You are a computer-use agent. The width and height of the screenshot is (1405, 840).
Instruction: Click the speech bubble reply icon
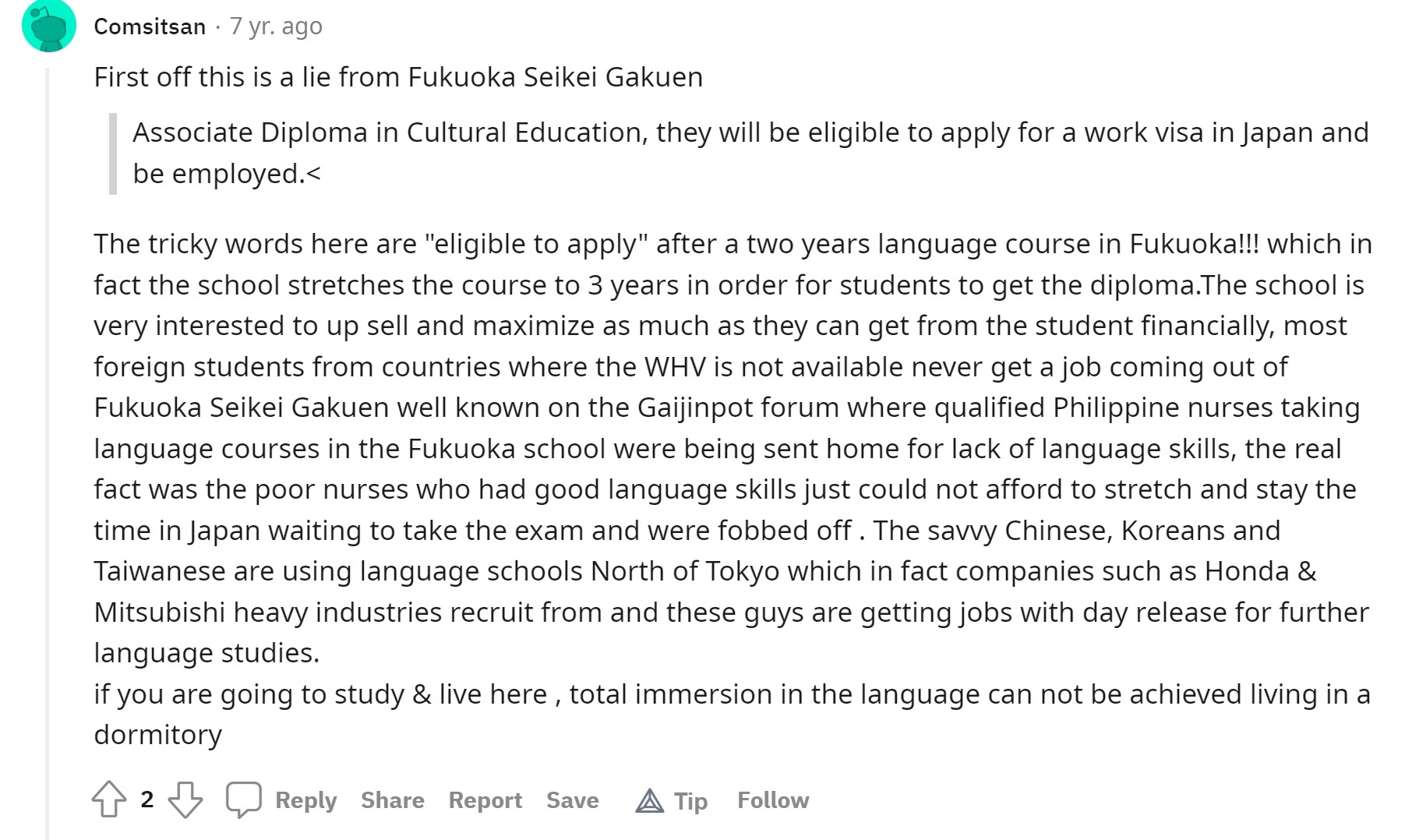(x=243, y=799)
